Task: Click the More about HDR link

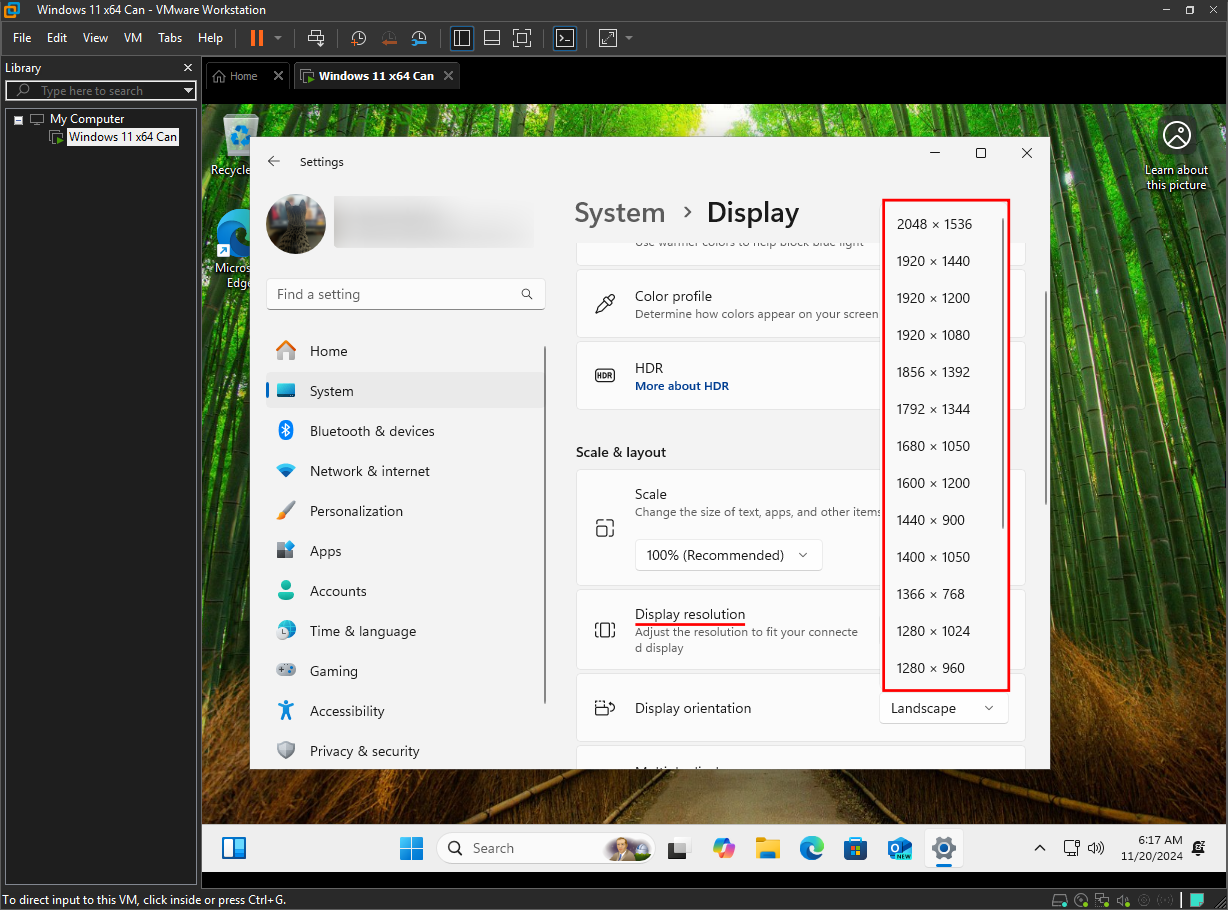Action: point(682,386)
